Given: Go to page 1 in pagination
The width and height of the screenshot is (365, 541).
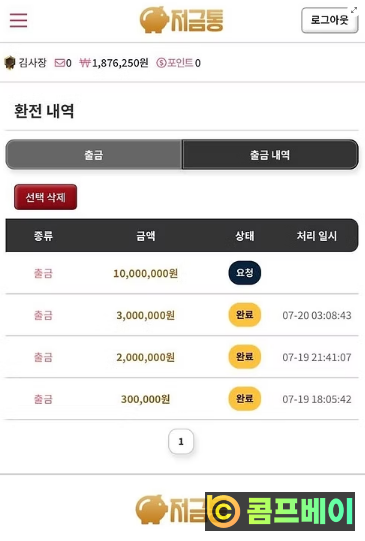Looking at the screenshot, I should pos(181,441).
